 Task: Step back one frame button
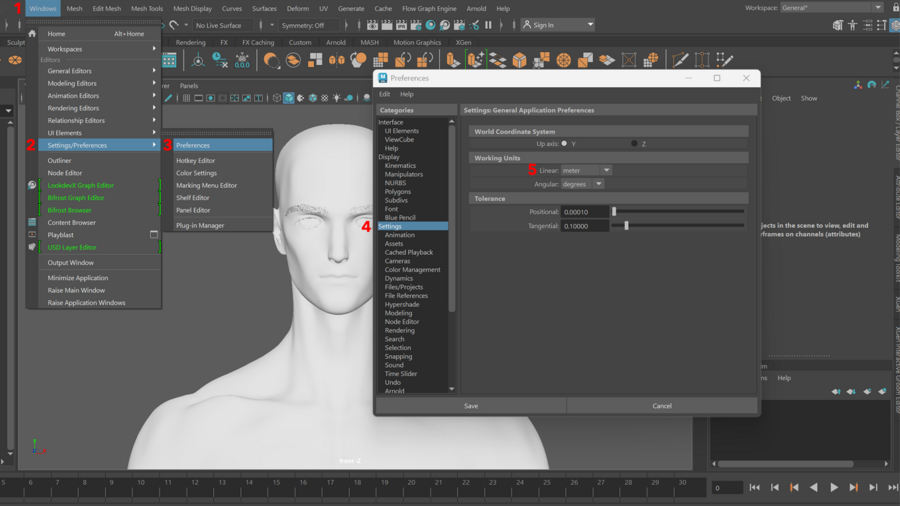(x=775, y=487)
